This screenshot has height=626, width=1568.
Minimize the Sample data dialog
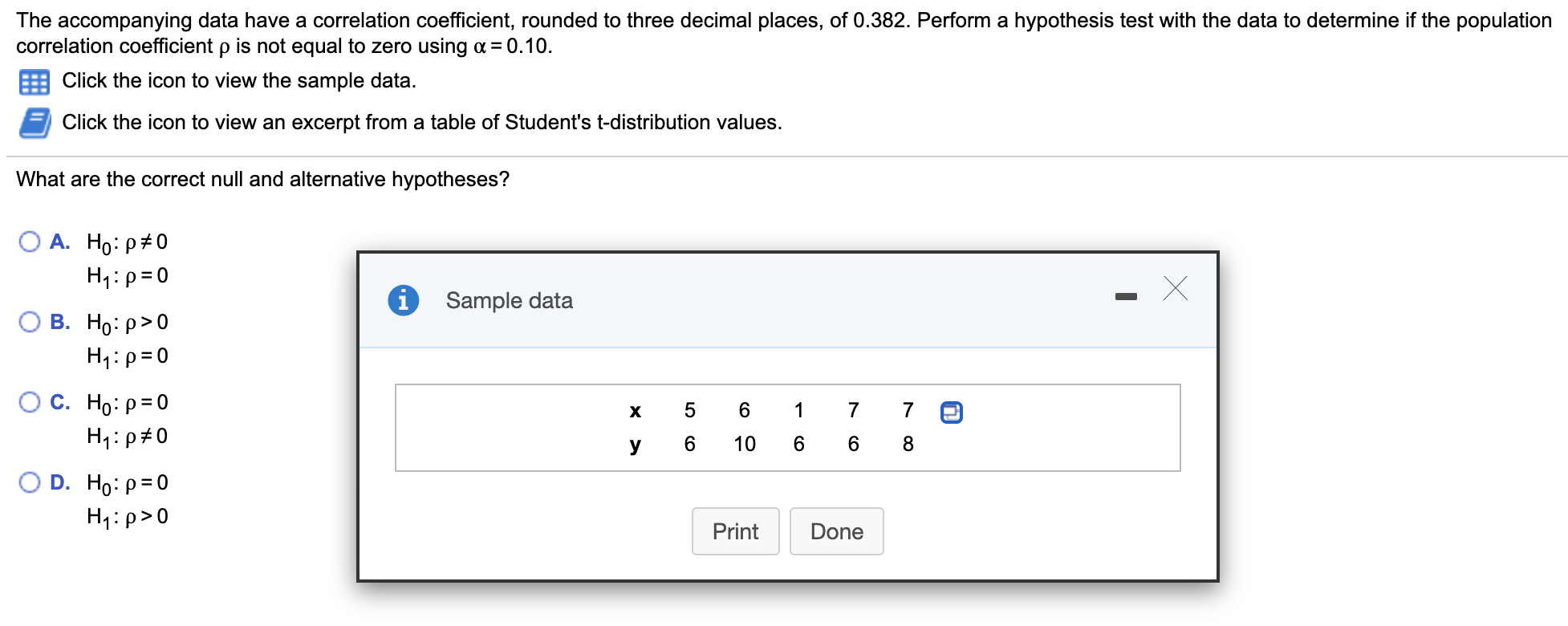tap(1127, 295)
